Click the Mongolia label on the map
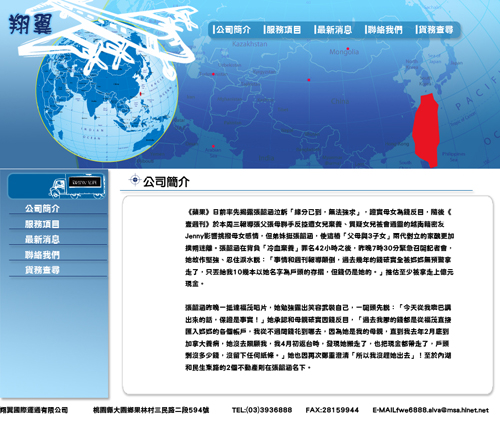Viewport: 500px width, 430px height. point(344,52)
